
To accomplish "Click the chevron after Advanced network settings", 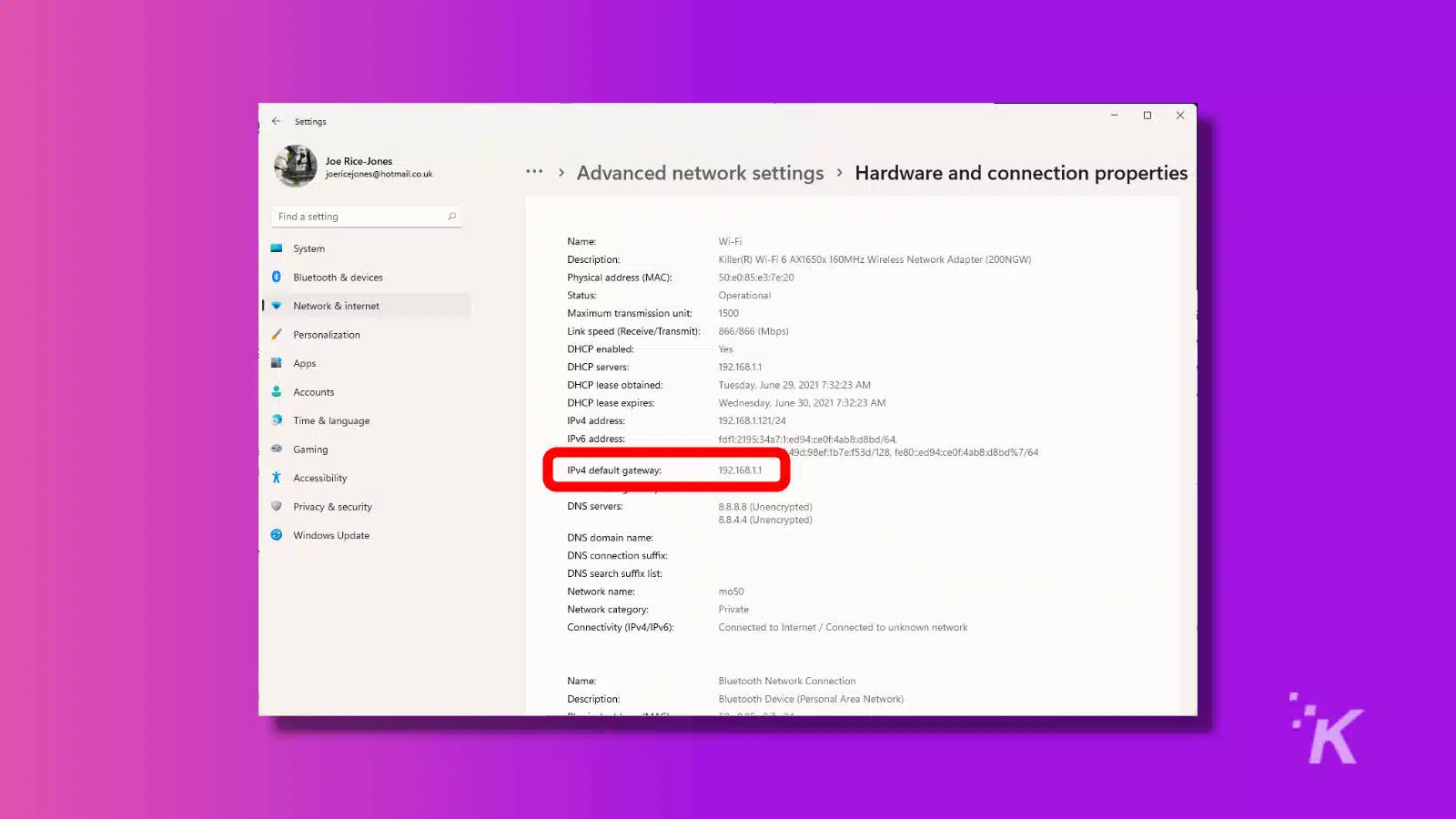I will point(839,173).
